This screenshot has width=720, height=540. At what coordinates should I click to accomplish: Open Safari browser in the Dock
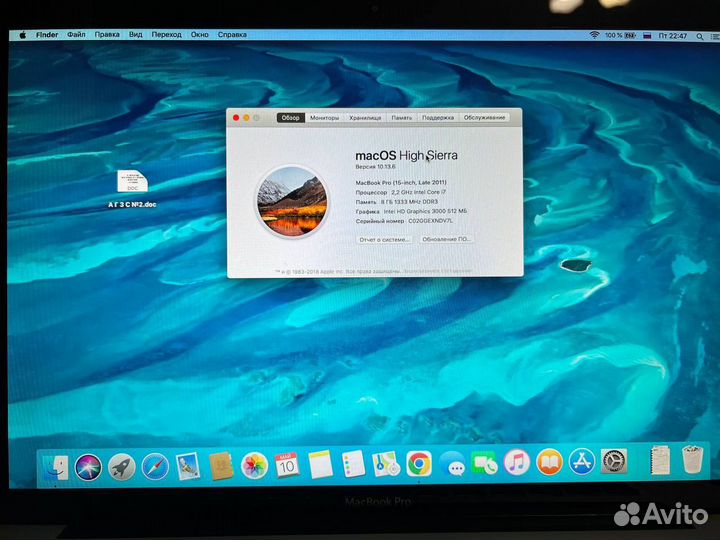click(155, 467)
